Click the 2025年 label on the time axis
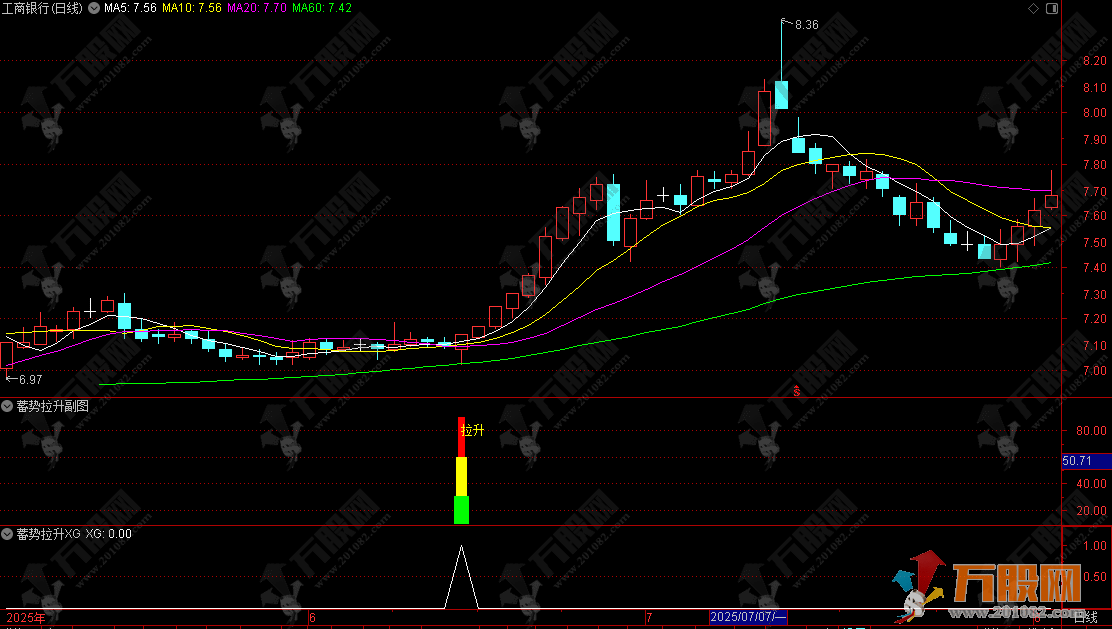The width and height of the screenshot is (1112, 629). (26, 618)
